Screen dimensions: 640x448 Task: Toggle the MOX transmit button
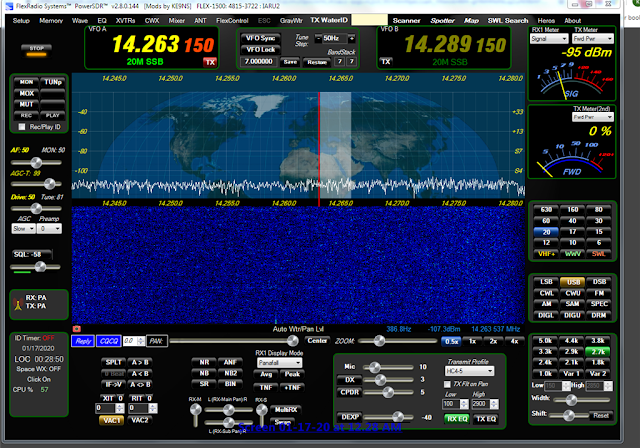[x=26, y=93]
